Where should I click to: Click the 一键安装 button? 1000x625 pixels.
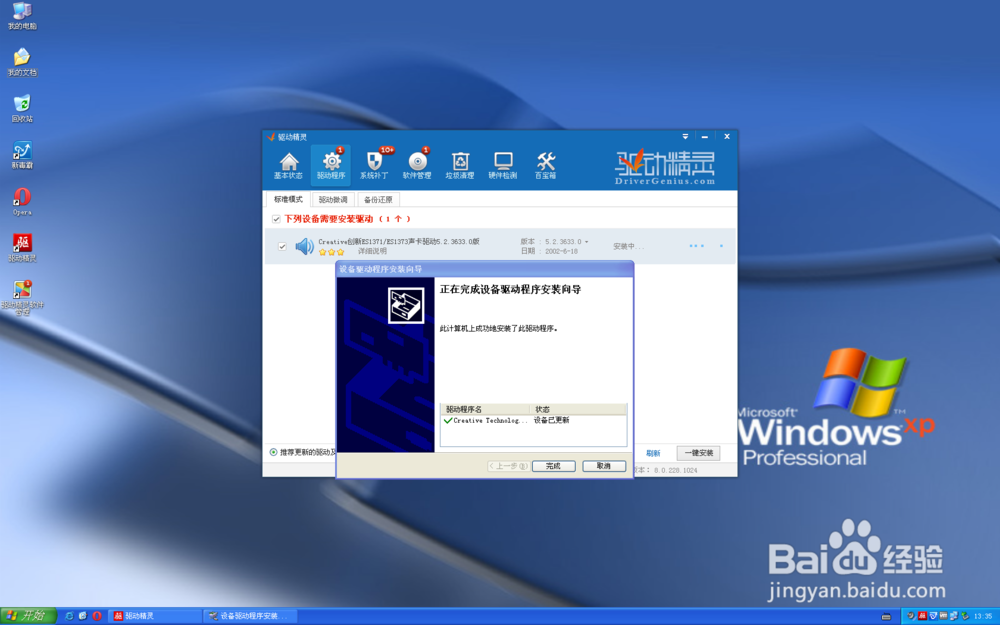pyautogui.click(x=698, y=453)
